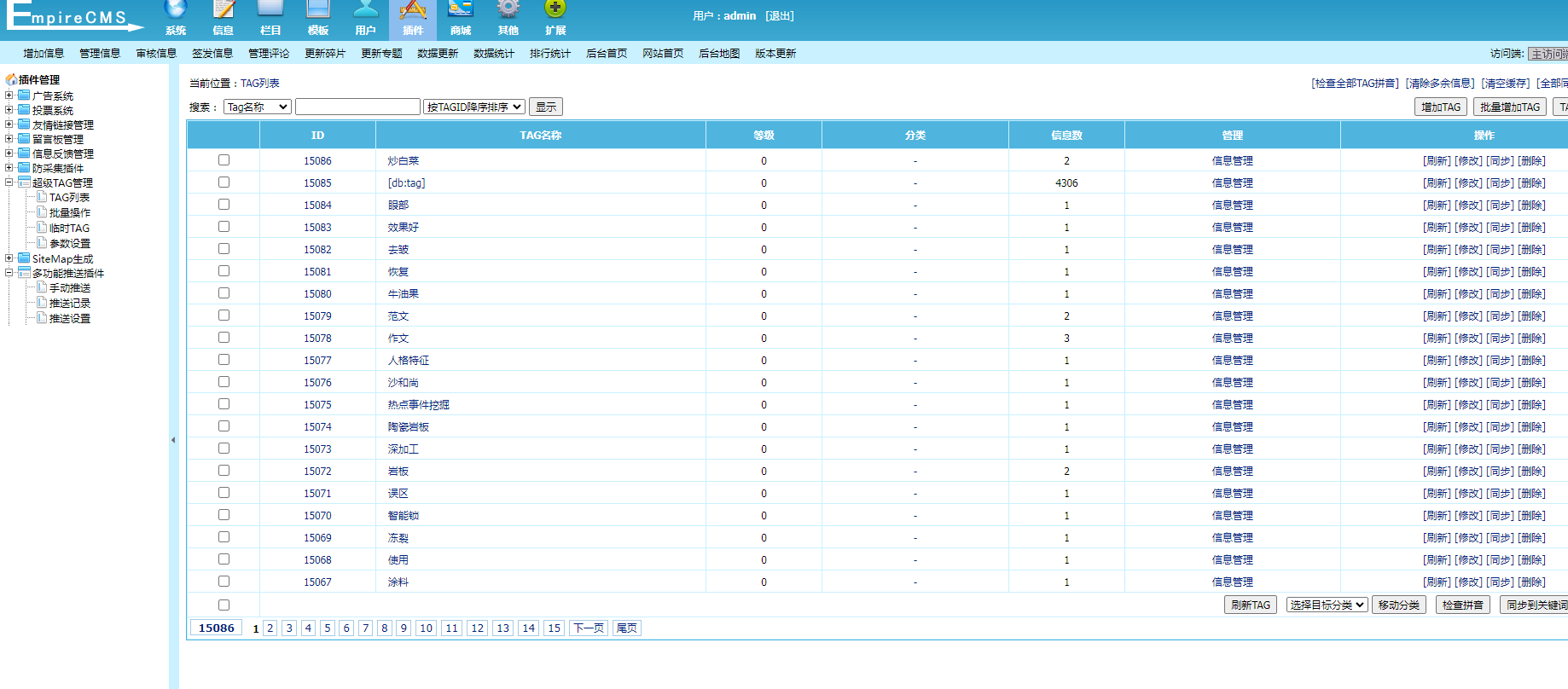Viewport: 1568px width, 689px height.
Task: Open 数据更新 in the secondary menu
Action: click(437, 53)
